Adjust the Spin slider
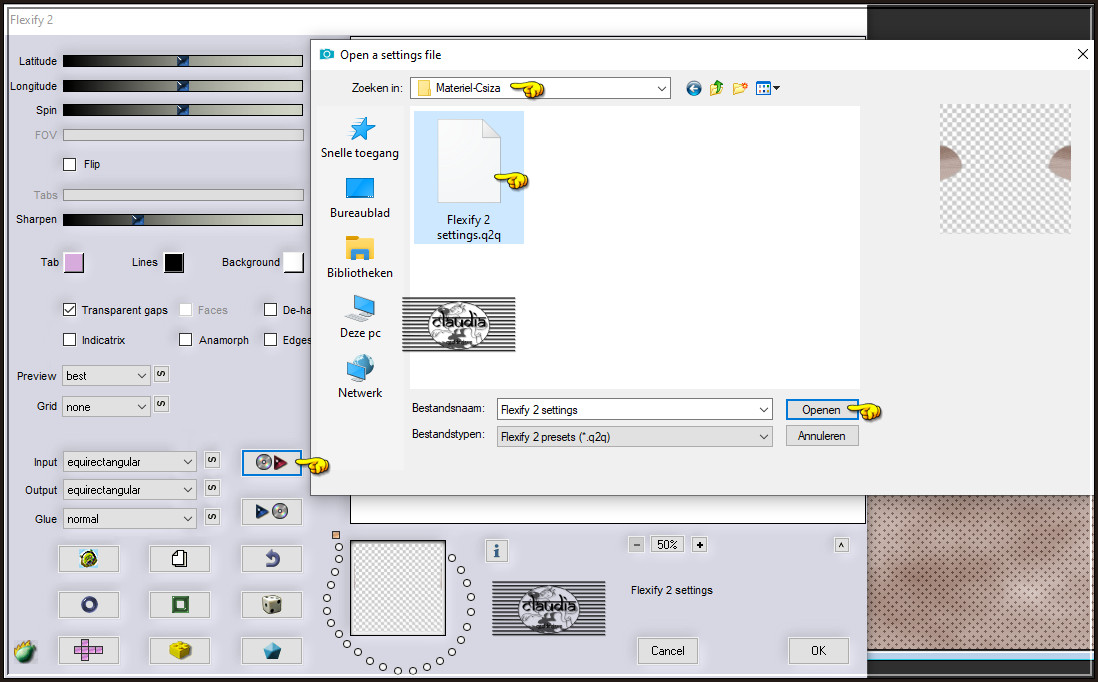The width and height of the screenshot is (1098, 682). point(183,110)
